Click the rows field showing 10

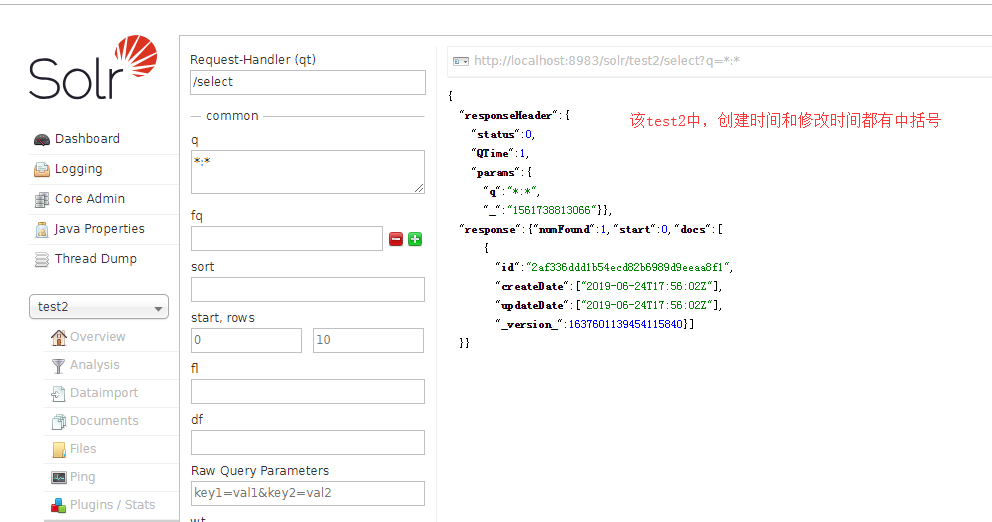click(x=368, y=340)
